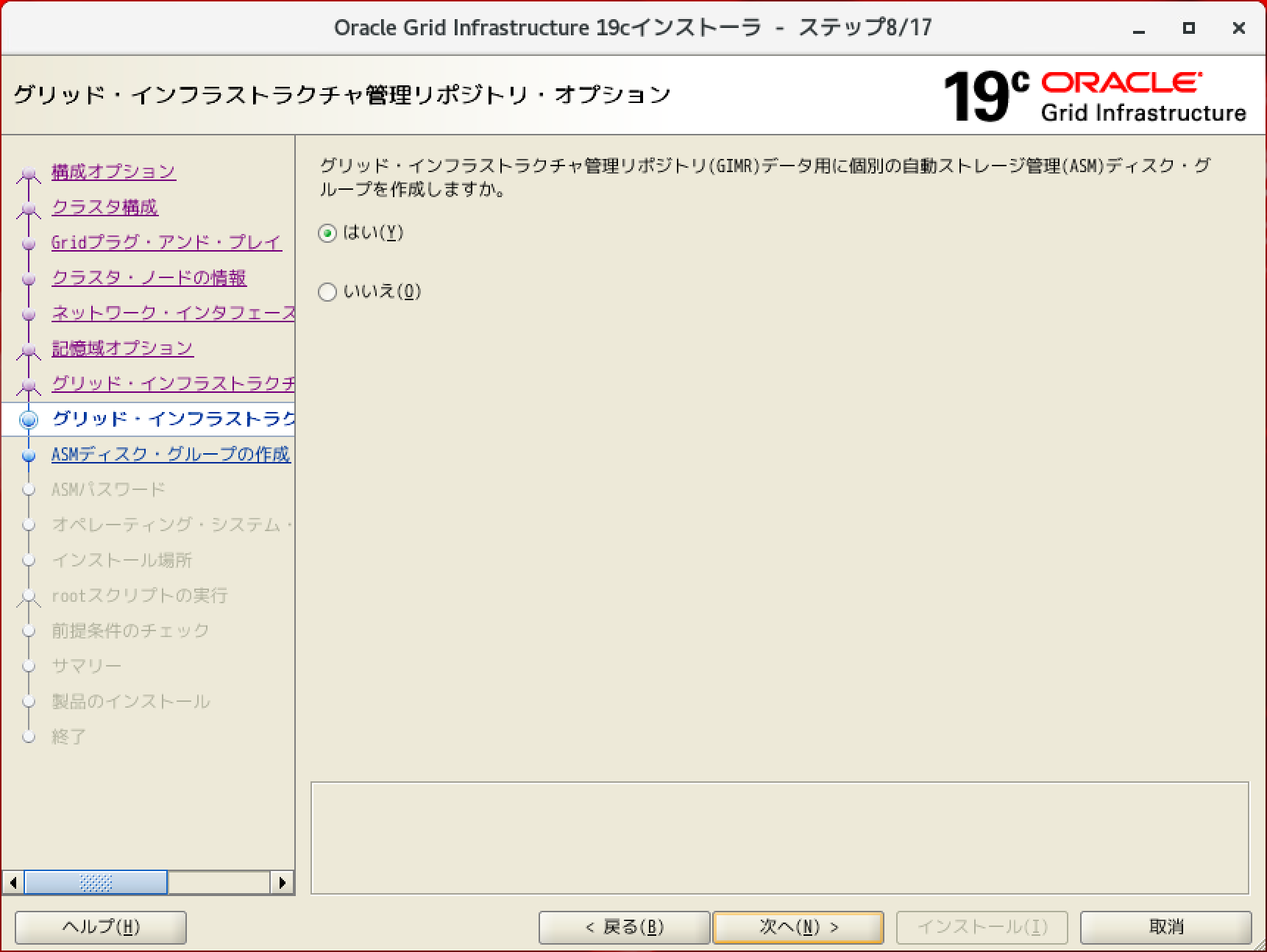The width and height of the screenshot is (1267, 952).
Task: Click the 前提条件のチェック step text
Action: point(130,630)
